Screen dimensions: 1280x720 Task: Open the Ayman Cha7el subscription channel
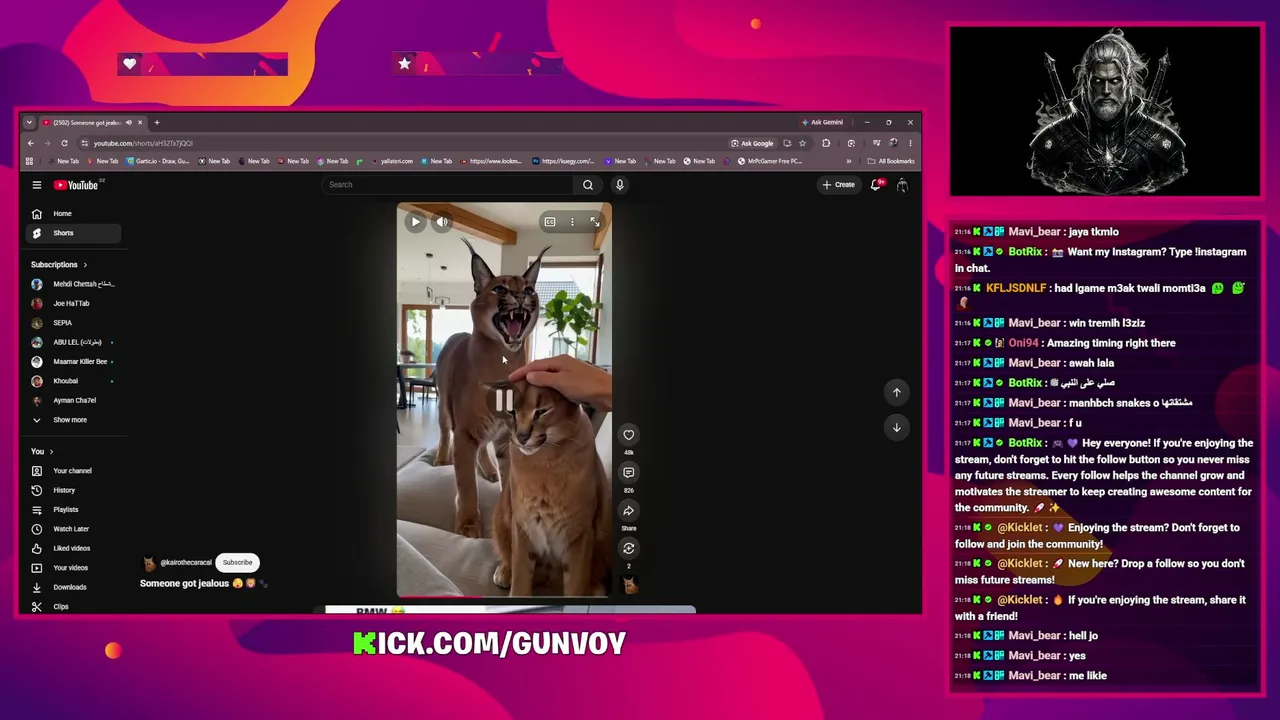73,400
